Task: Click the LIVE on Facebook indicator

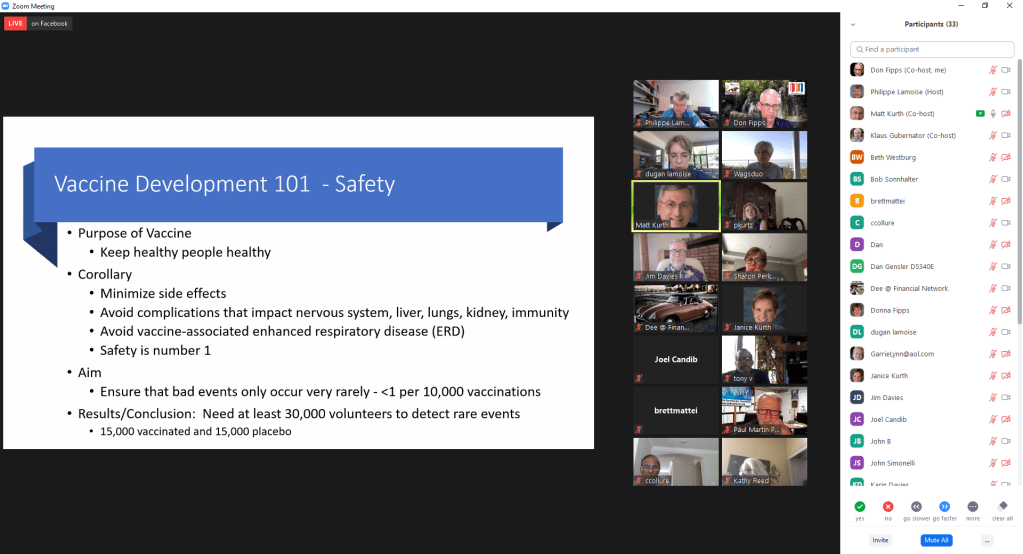Action: (38, 23)
